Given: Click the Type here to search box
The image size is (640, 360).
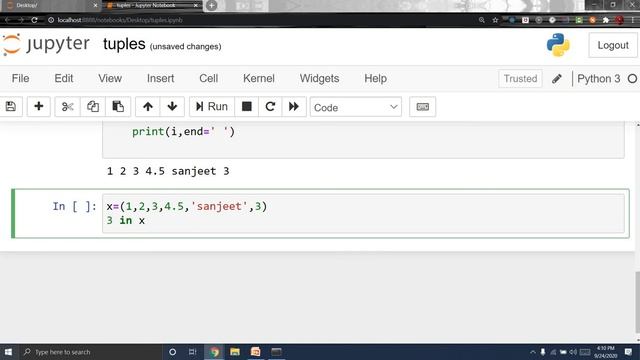Looking at the screenshot, I should tap(90, 352).
